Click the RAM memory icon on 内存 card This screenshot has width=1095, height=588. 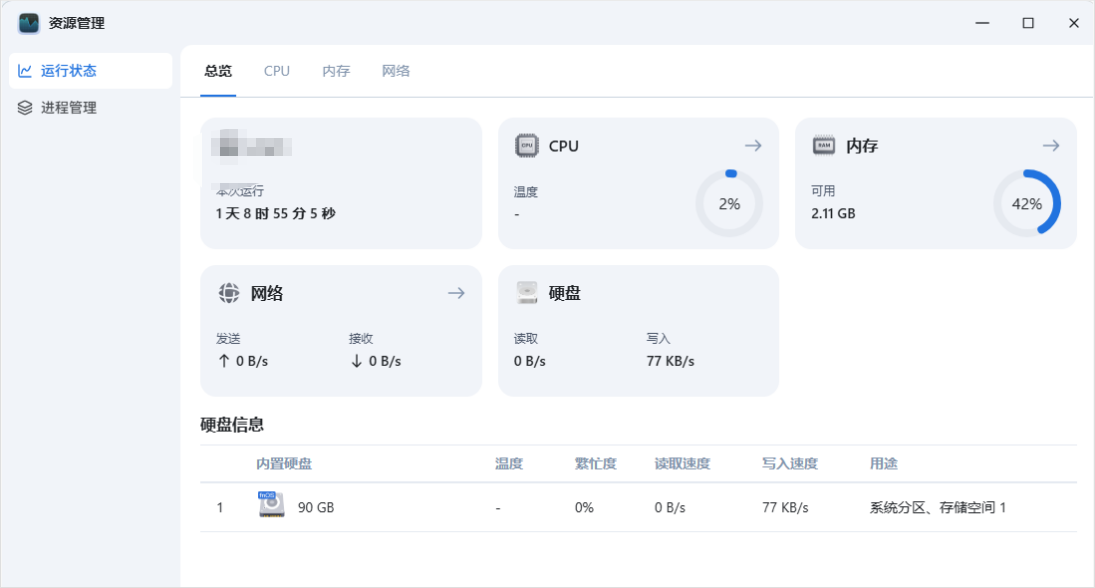point(823,146)
